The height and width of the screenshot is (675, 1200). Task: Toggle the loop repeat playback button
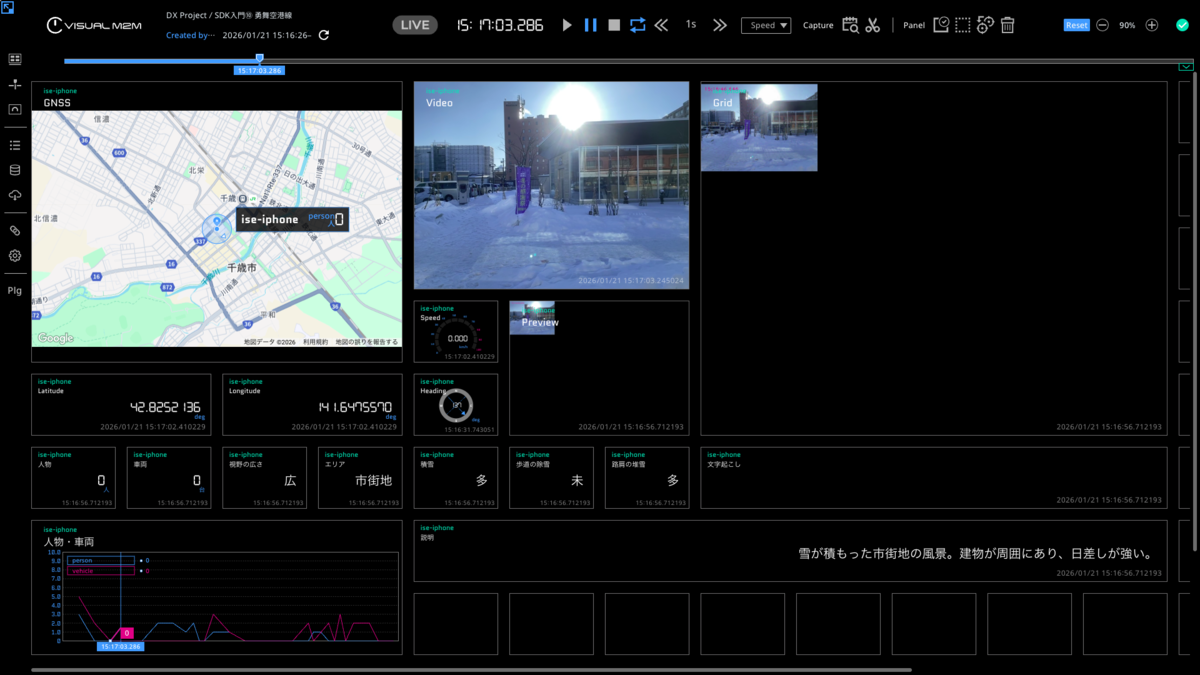[638, 25]
